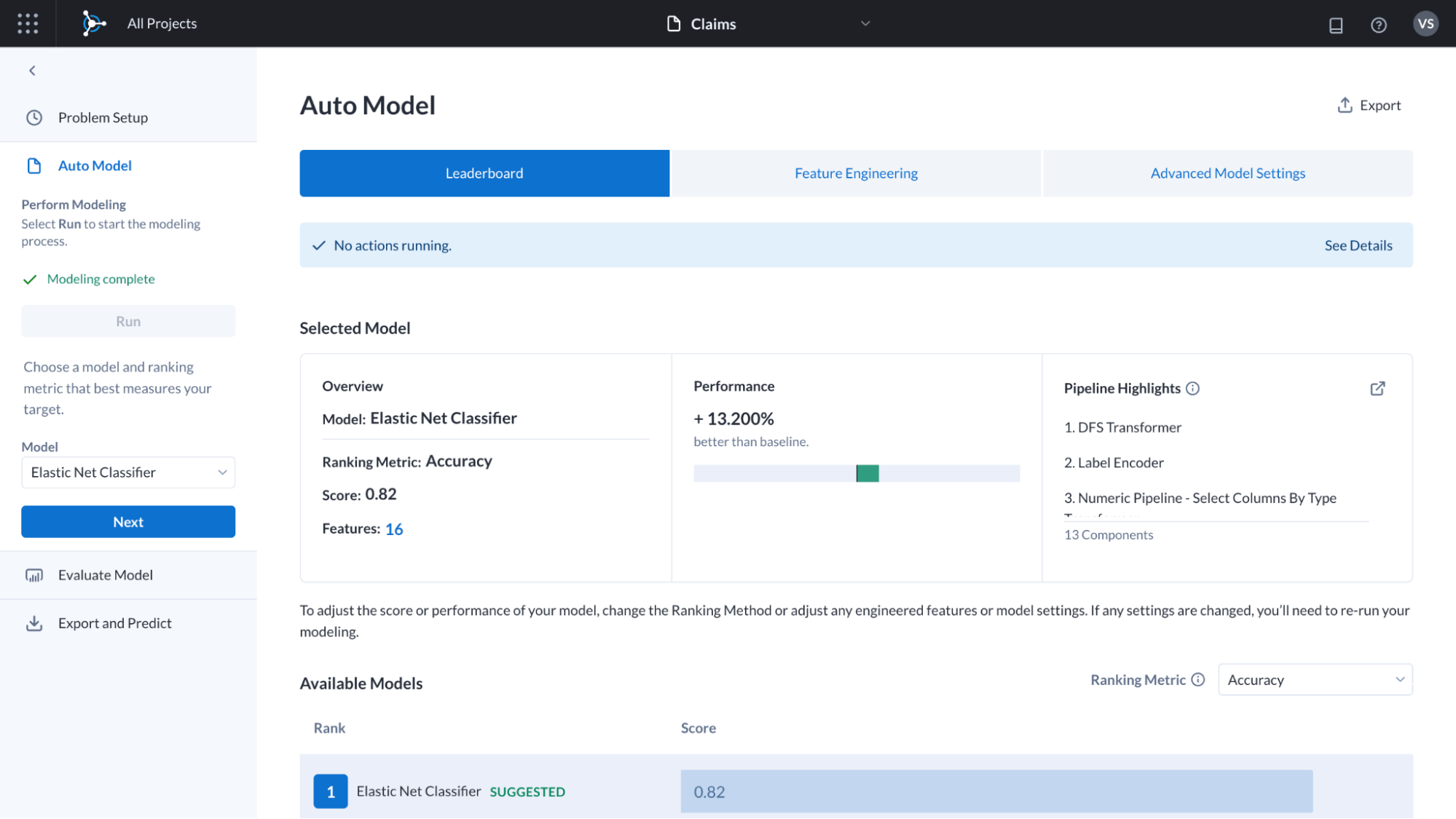Click the Evaluate Model chart icon
Image resolution: width=1456 pixels, height=819 pixels.
[34, 575]
